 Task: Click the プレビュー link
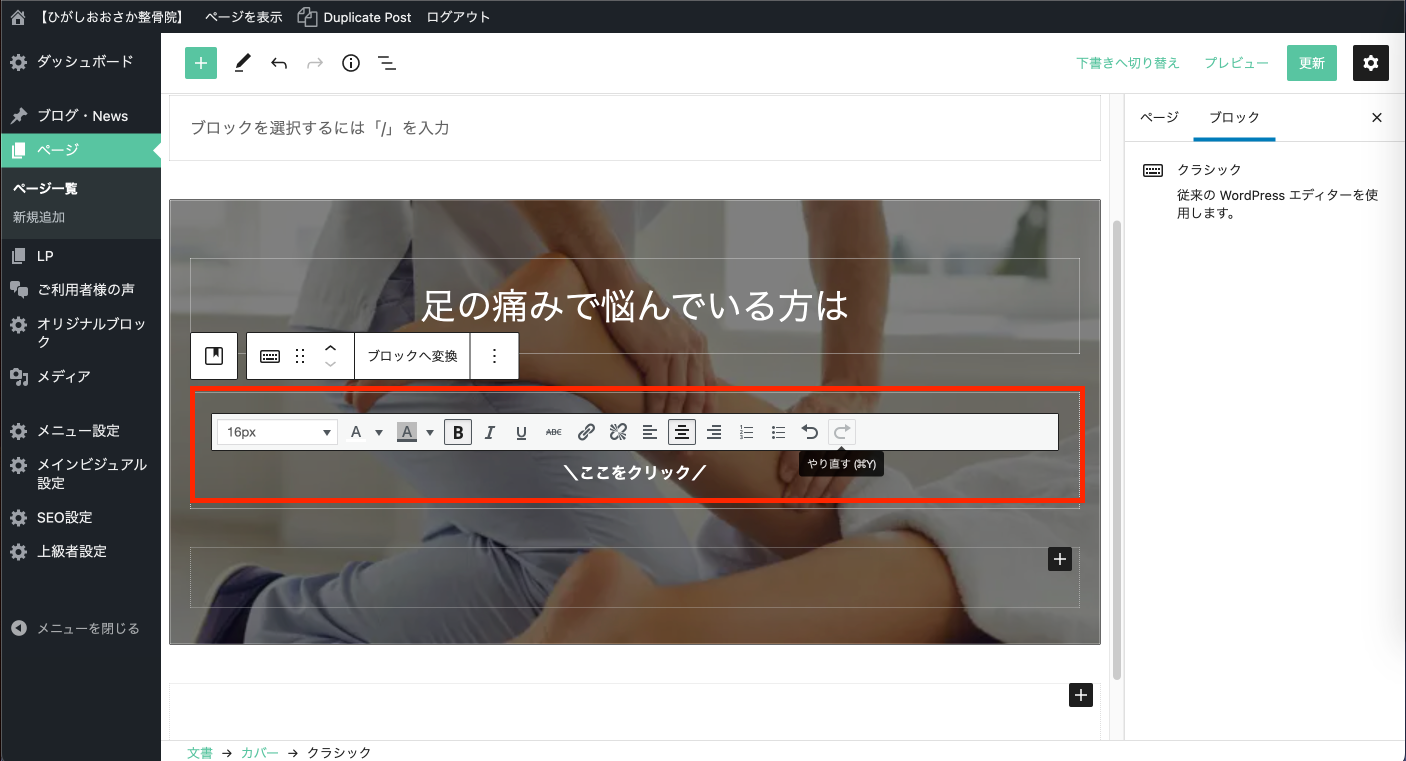coord(1236,63)
